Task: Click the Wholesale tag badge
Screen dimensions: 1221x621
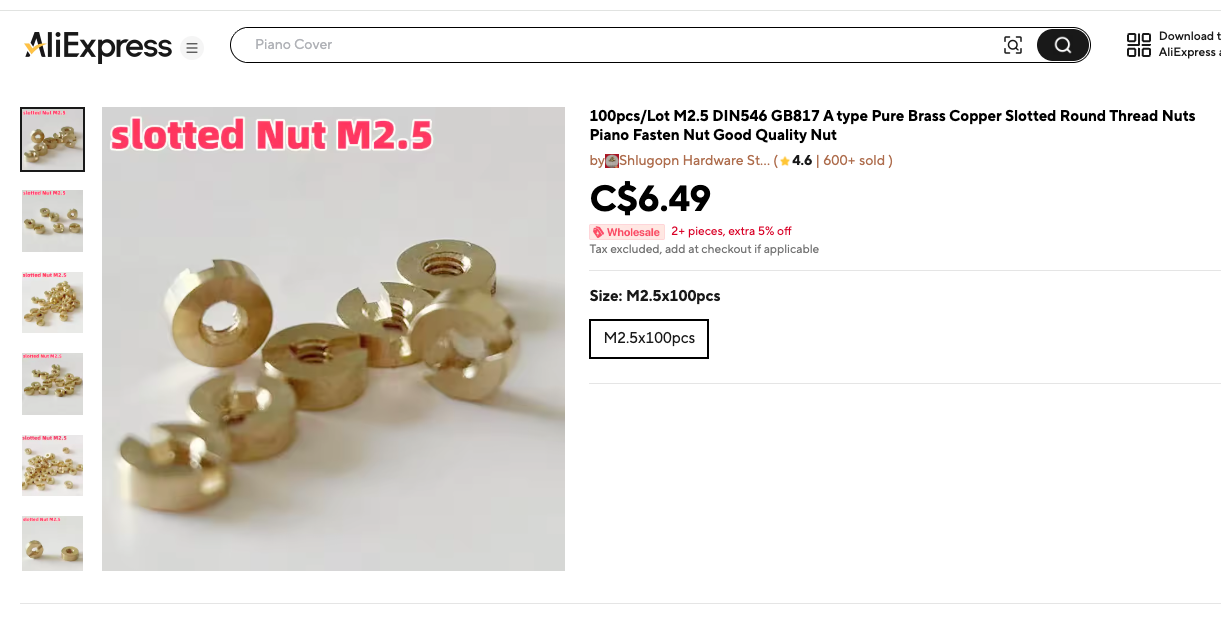Action: (x=627, y=232)
